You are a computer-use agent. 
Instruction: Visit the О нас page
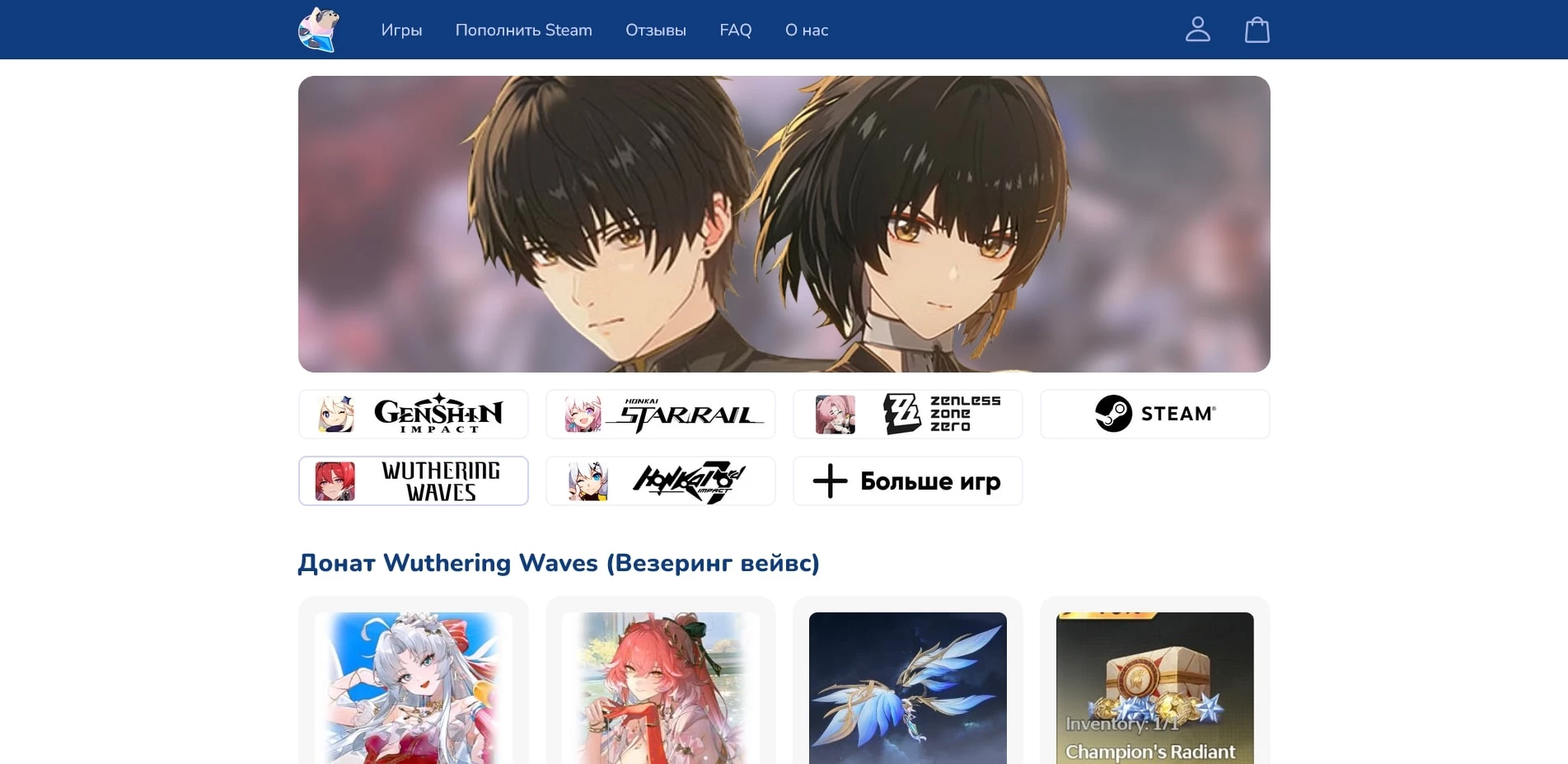point(806,30)
